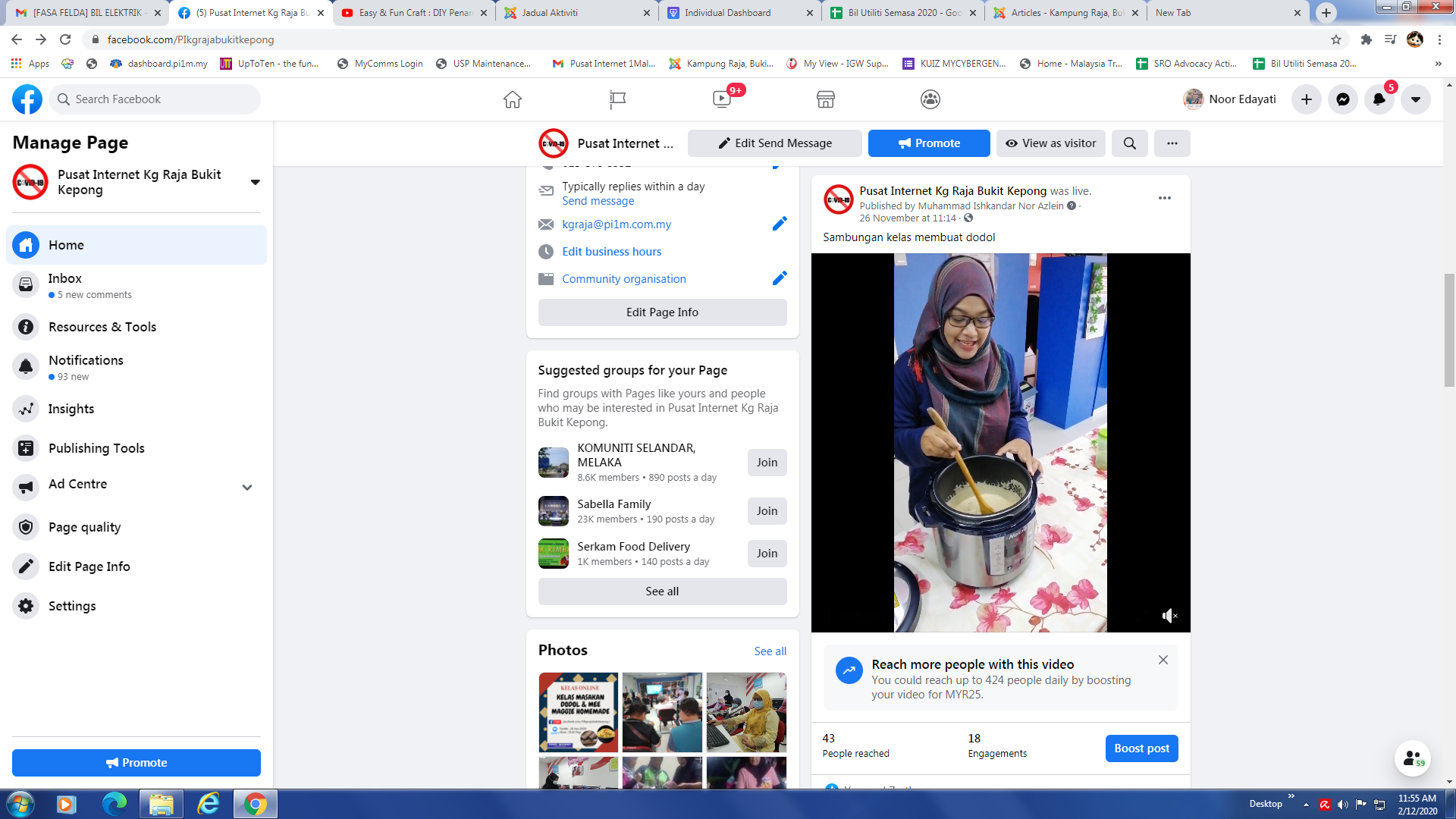Open page switcher dropdown arrow
Screen dimensions: 1456x819
click(255, 182)
